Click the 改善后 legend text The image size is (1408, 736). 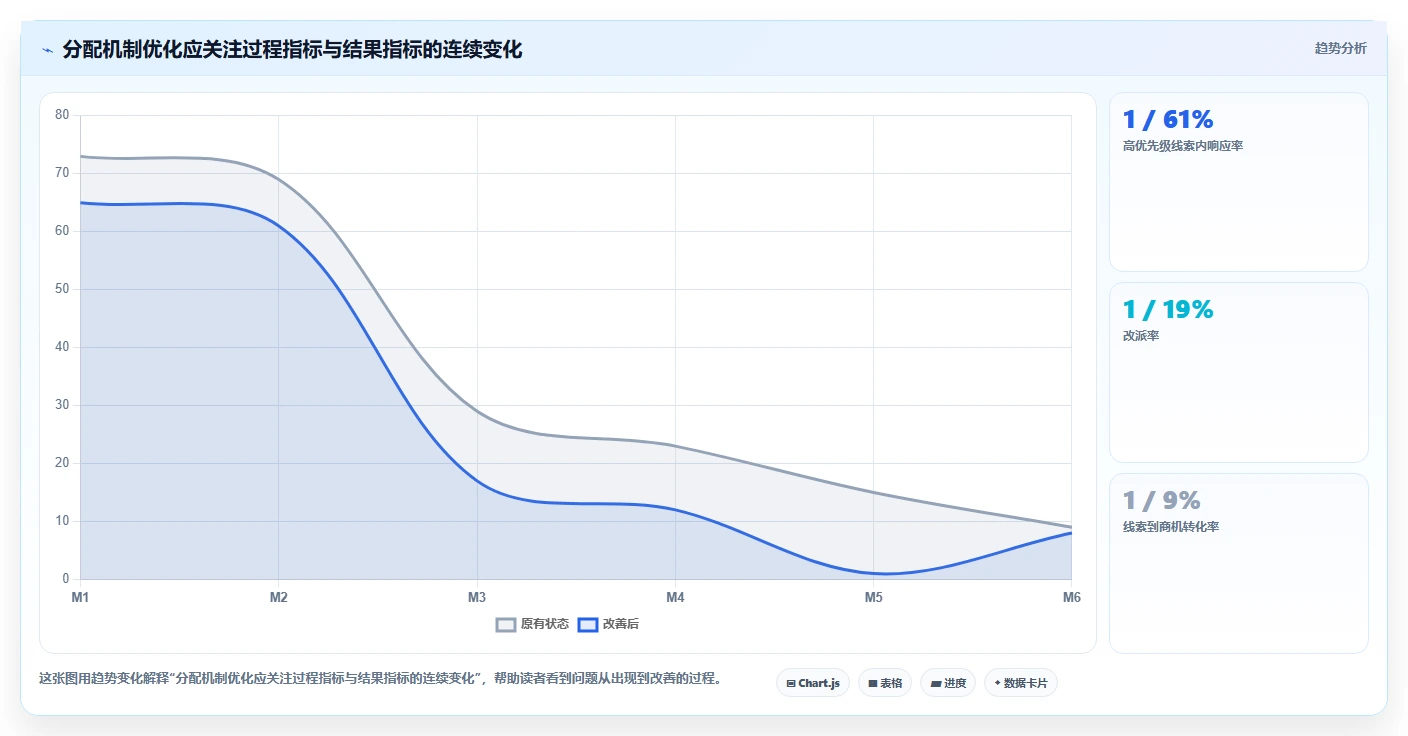(621, 624)
